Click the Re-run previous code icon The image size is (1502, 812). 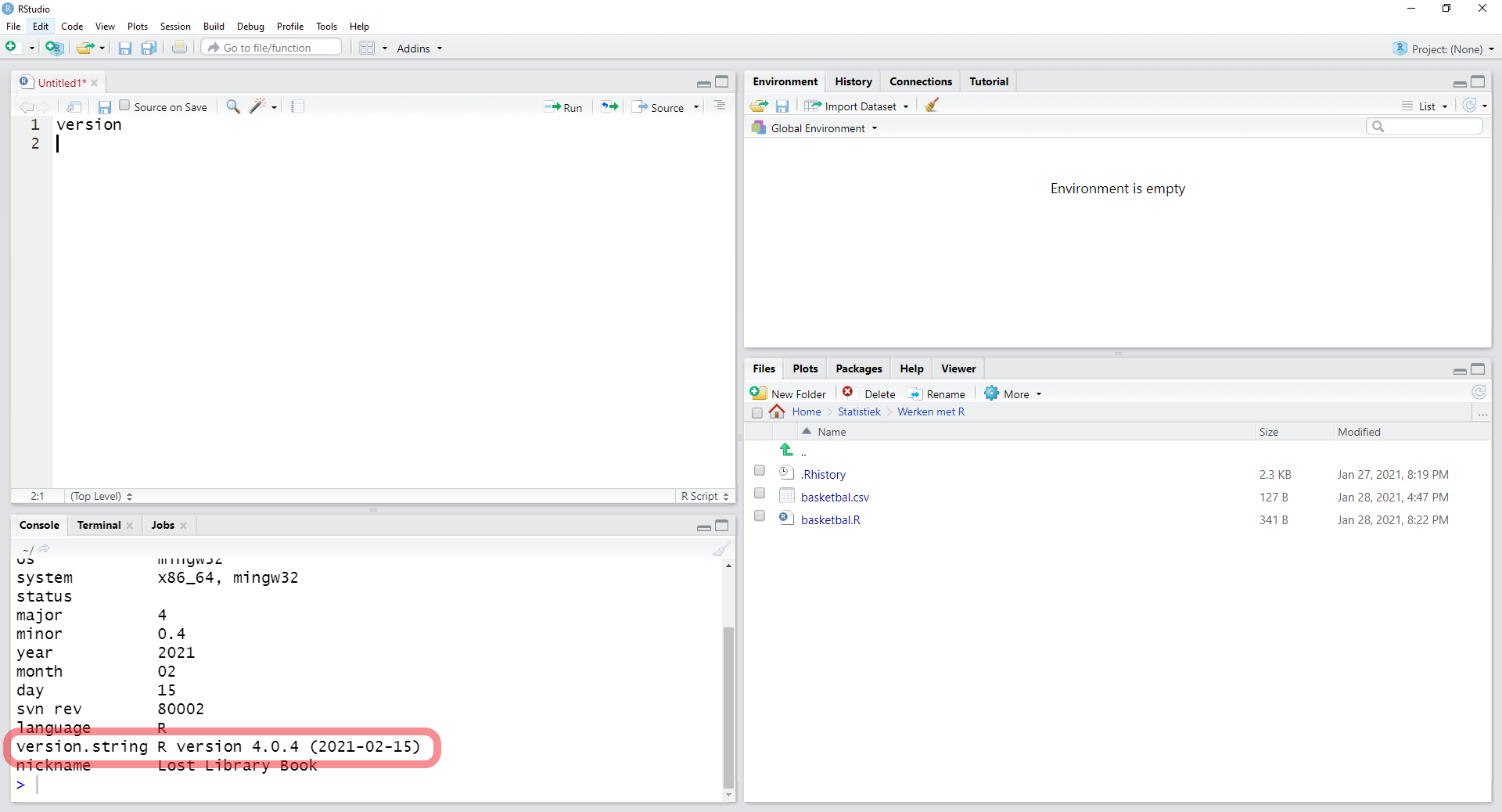(x=609, y=106)
